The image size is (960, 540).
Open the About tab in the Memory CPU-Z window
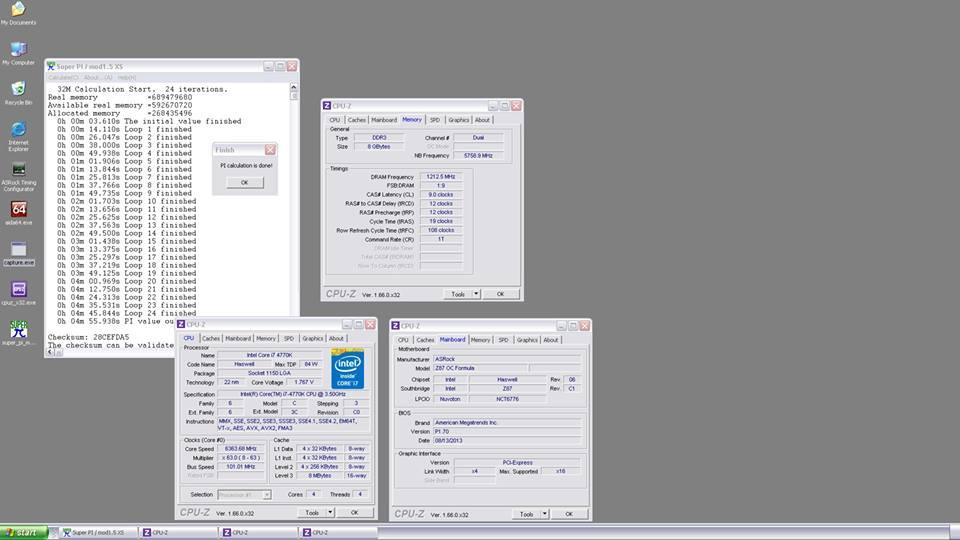tap(482, 120)
